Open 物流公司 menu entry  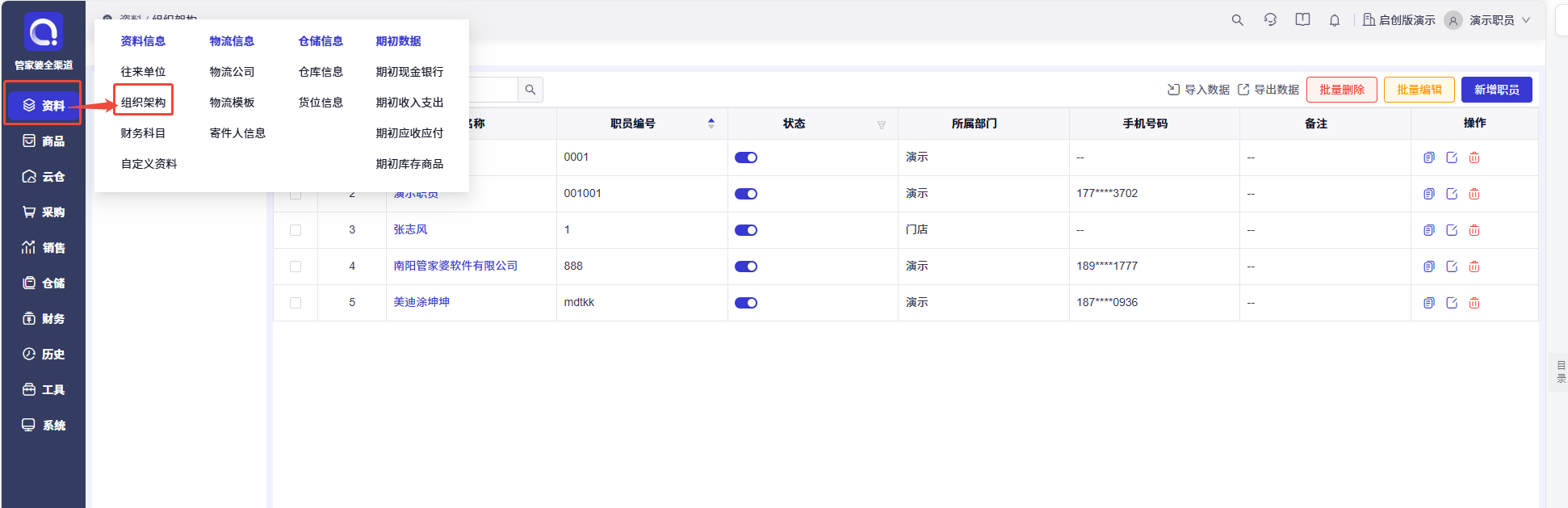tap(232, 72)
